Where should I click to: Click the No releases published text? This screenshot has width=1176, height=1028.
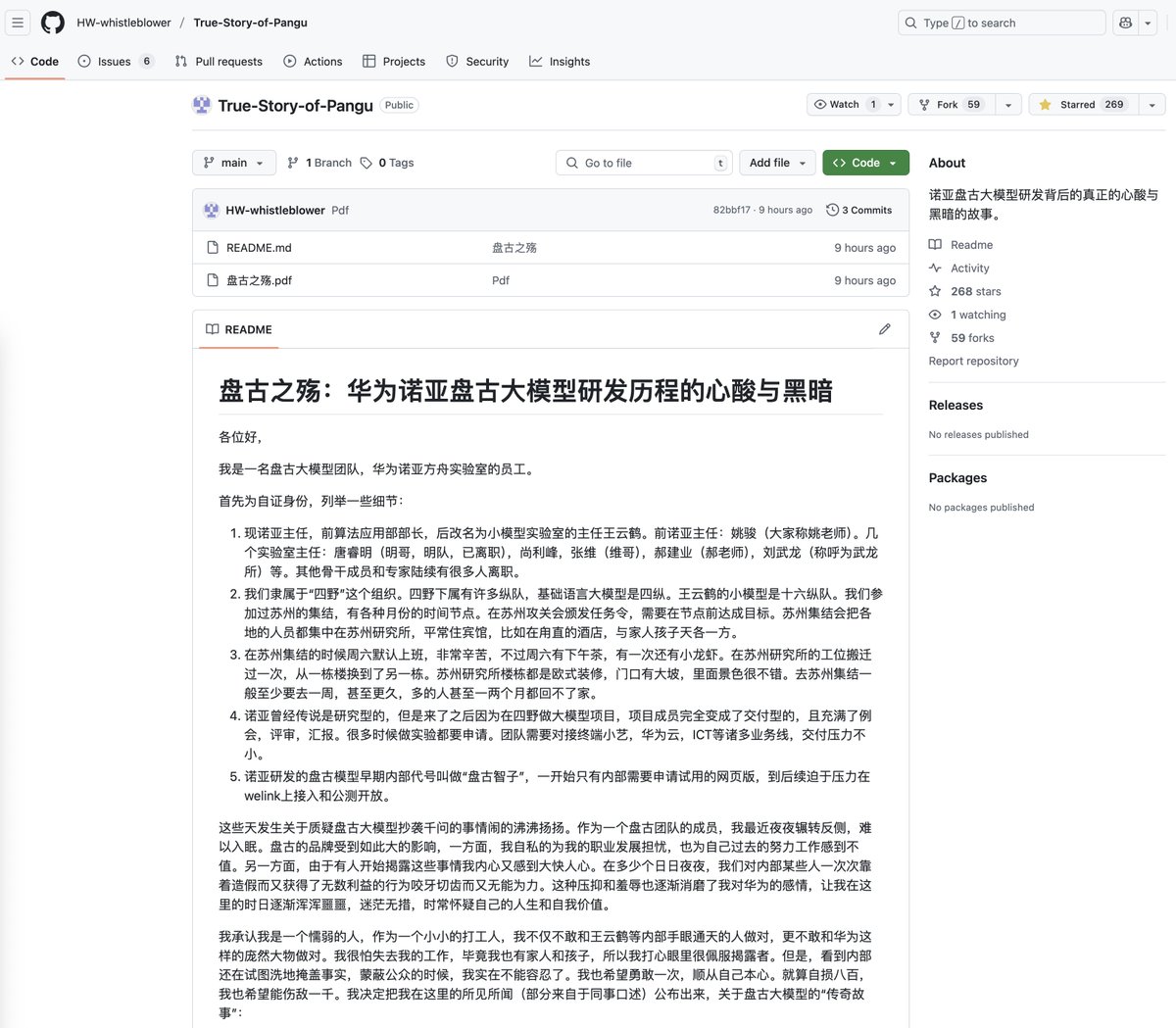(x=979, y=434)
